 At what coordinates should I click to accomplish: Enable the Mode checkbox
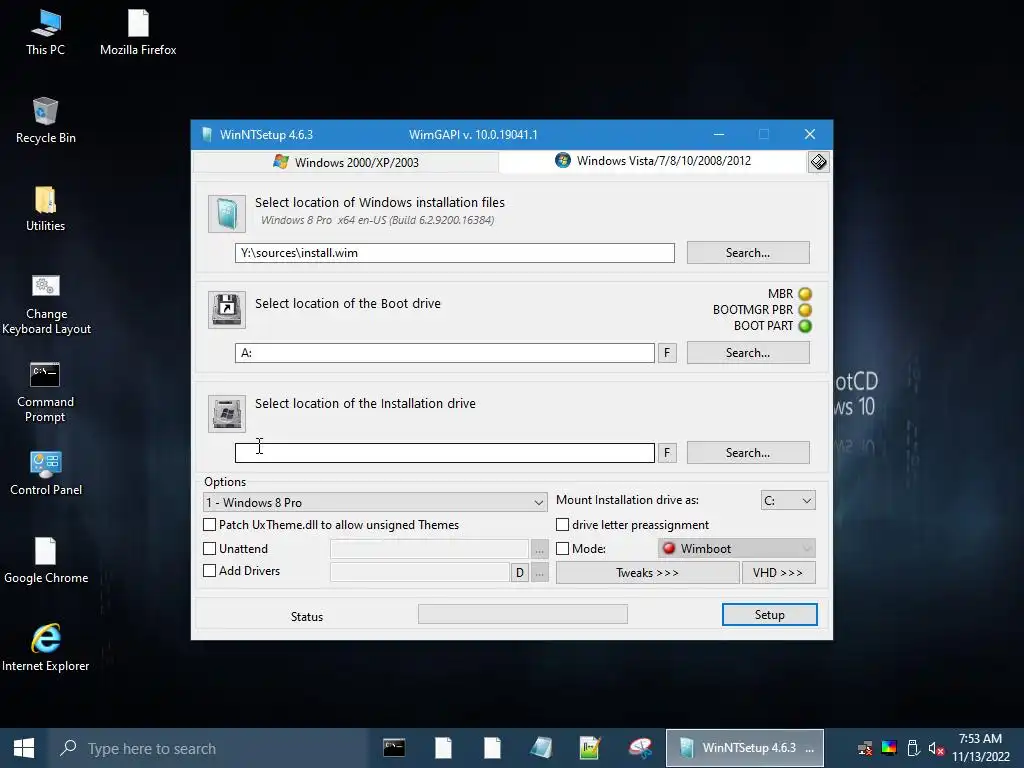click(x=562, y=549)
